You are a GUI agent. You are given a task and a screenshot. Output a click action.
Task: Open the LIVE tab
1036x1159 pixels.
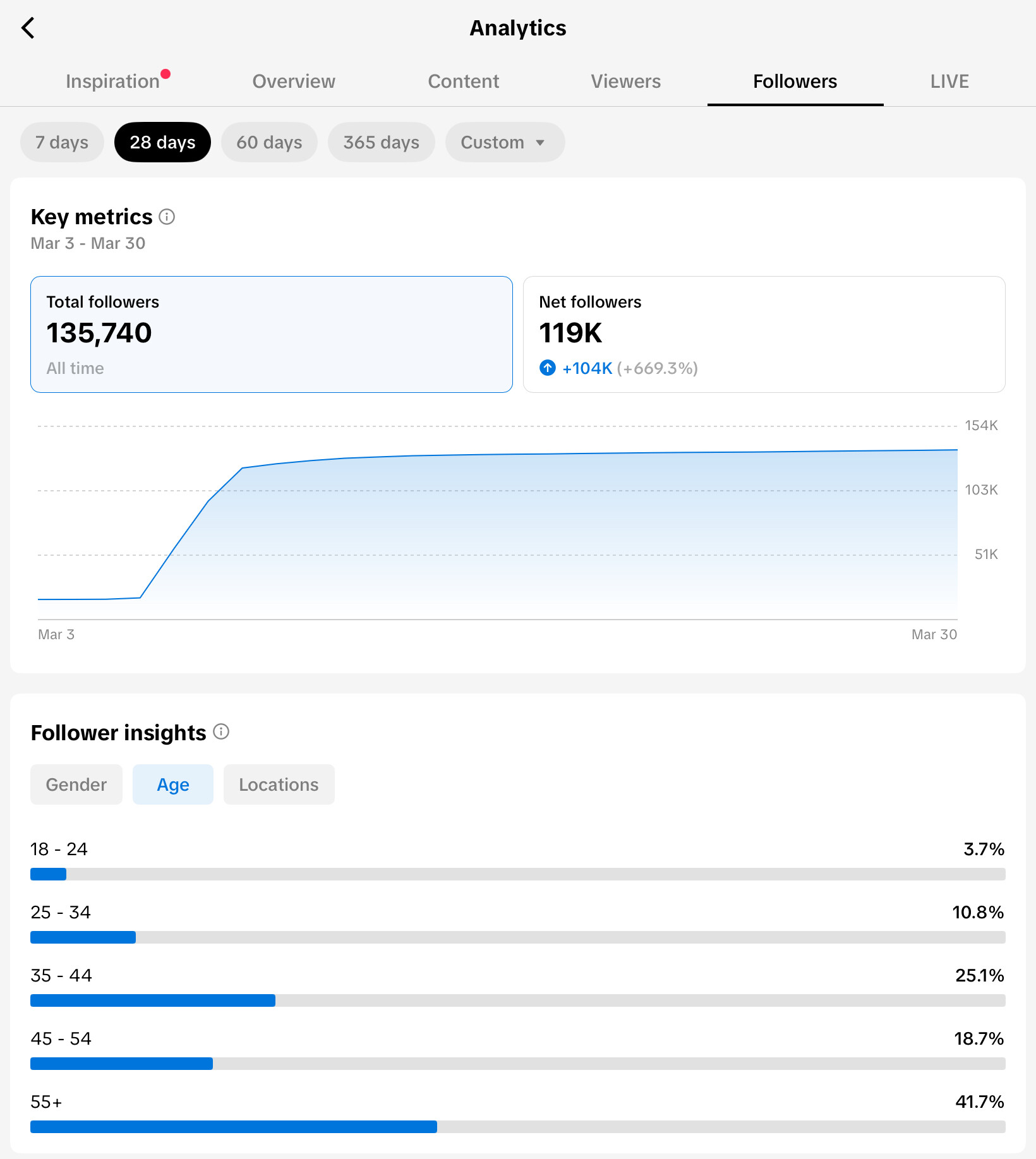click(x=949, y=81)
